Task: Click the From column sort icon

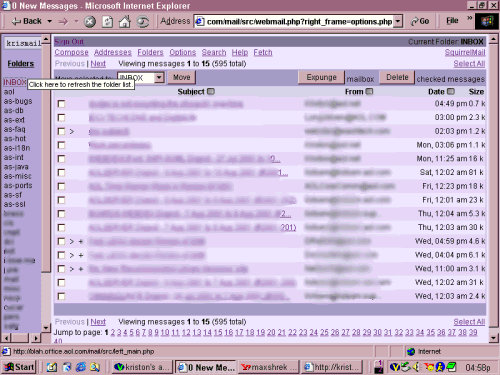Action: 369,91
